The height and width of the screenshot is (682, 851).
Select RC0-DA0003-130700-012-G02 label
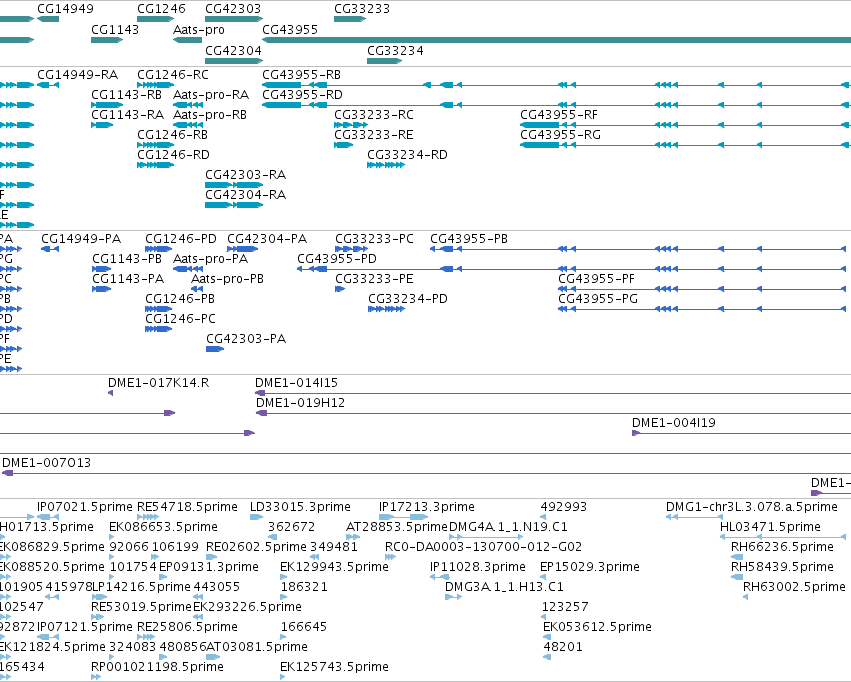coord(483,547)
